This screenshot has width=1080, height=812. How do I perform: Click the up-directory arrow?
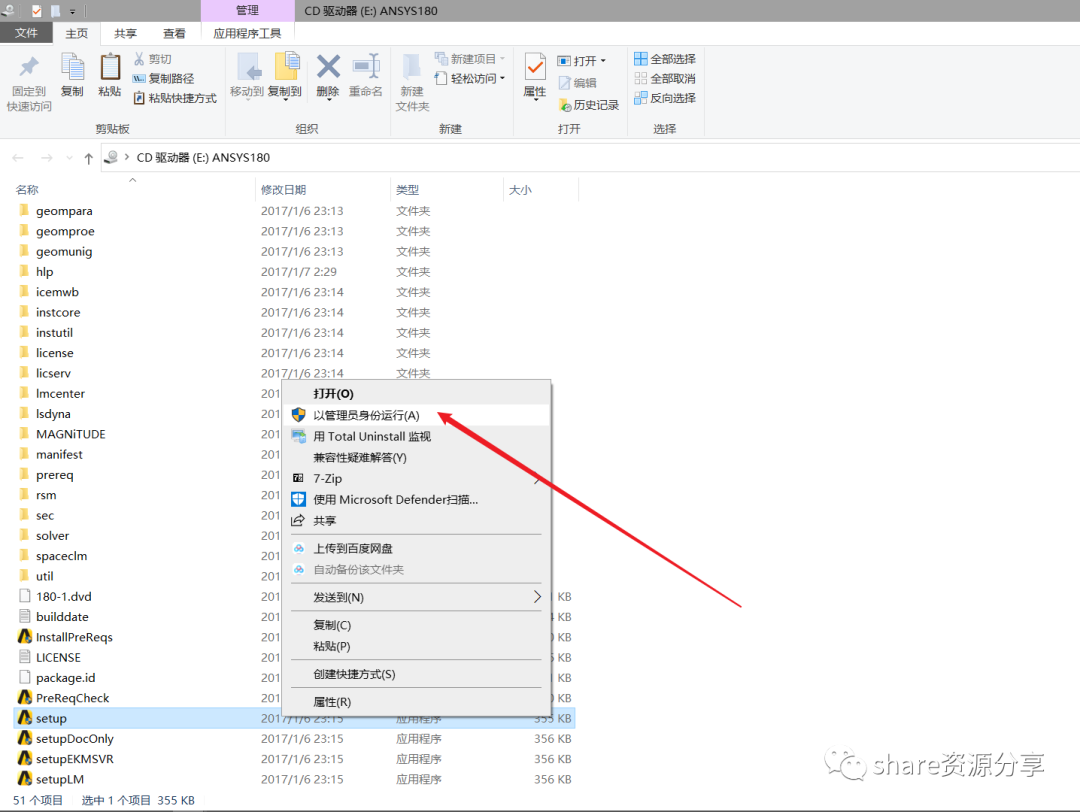pyautogui.click(x=88, y=158)
